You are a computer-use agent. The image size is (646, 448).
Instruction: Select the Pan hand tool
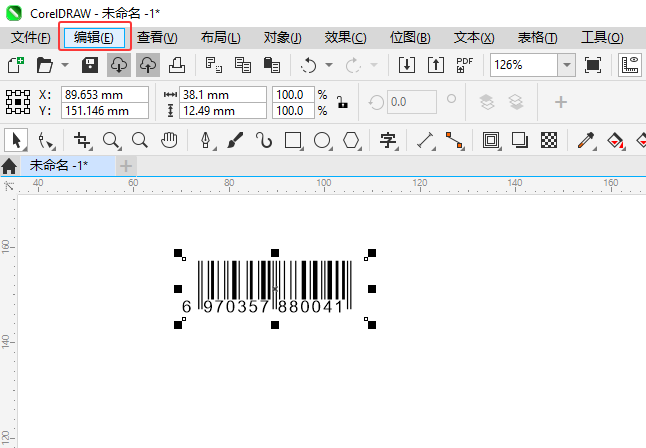pos(169,141)
